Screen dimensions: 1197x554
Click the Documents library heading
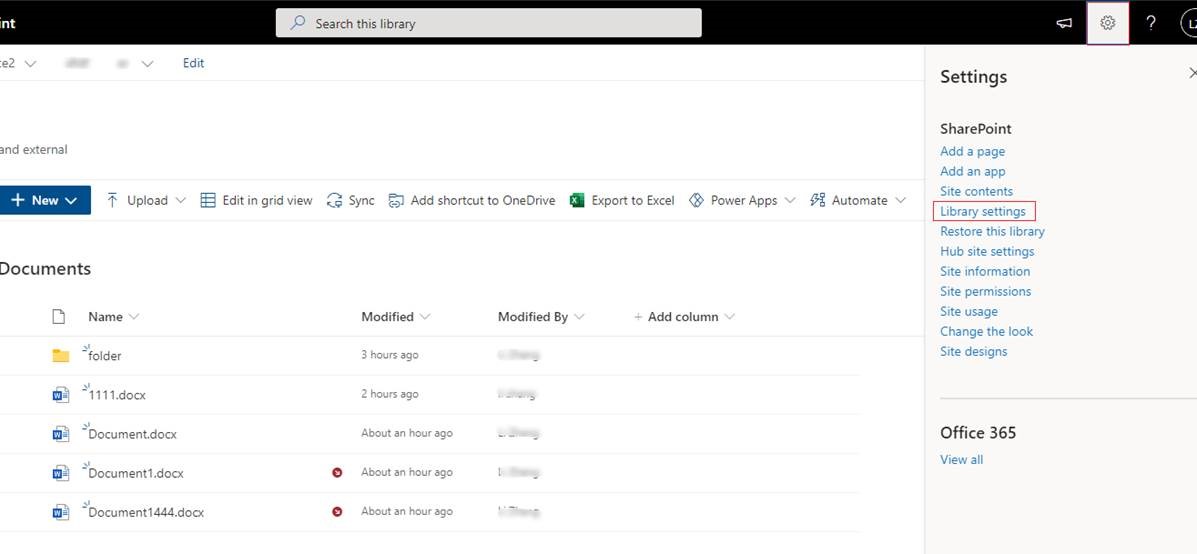(45, 269)
